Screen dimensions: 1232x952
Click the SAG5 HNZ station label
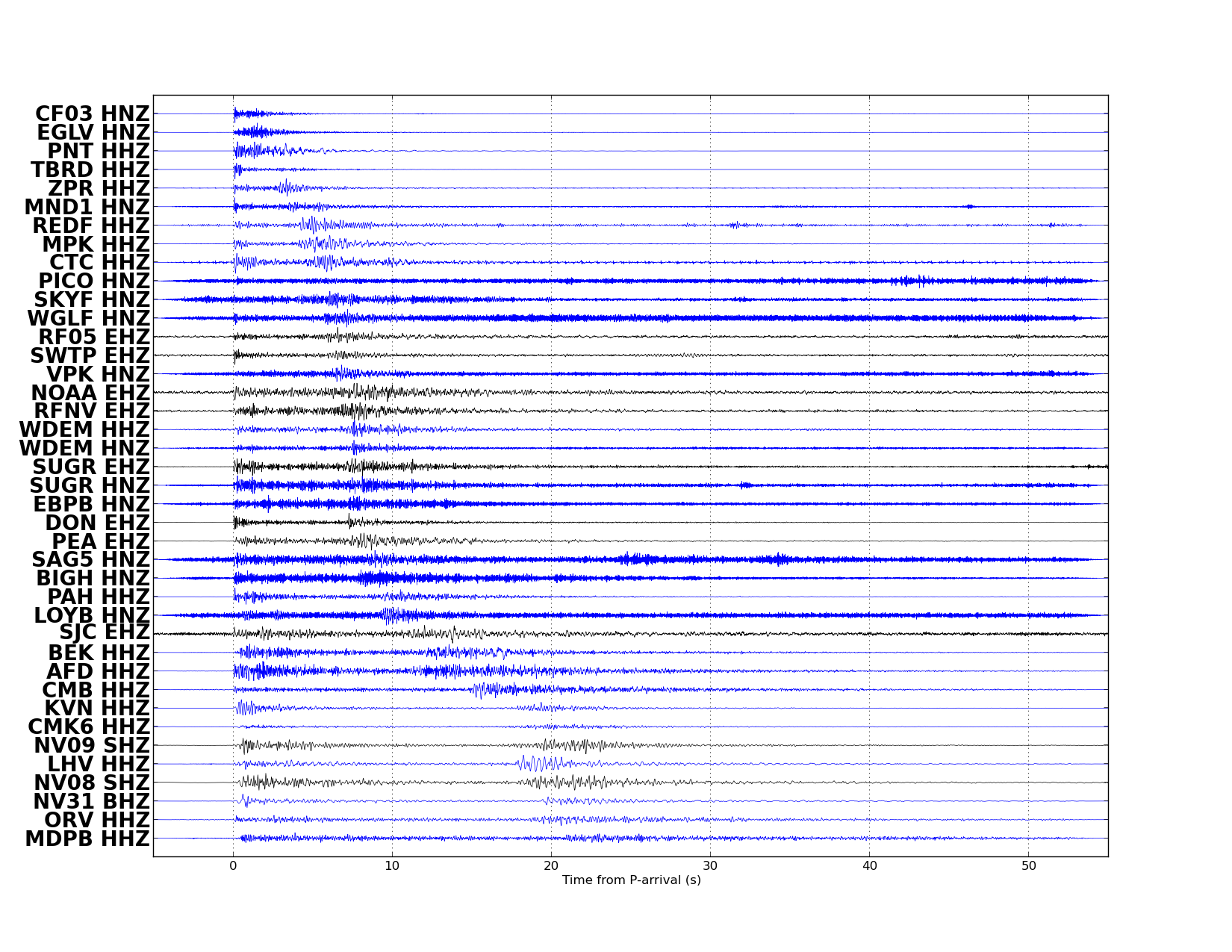(x=90, y=560)
